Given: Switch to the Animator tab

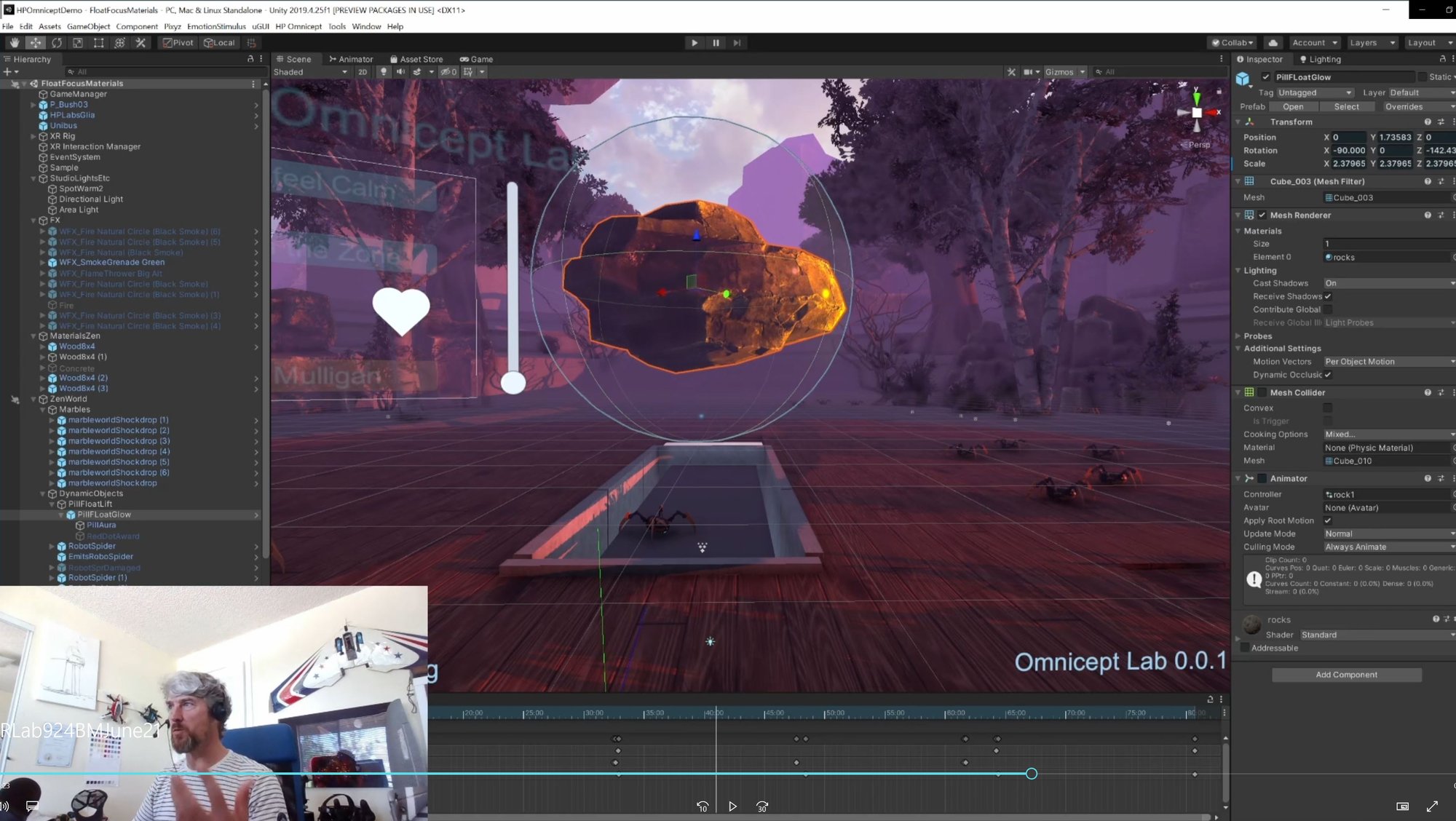Looking at the screenshot, I should (x=351, y=60).
